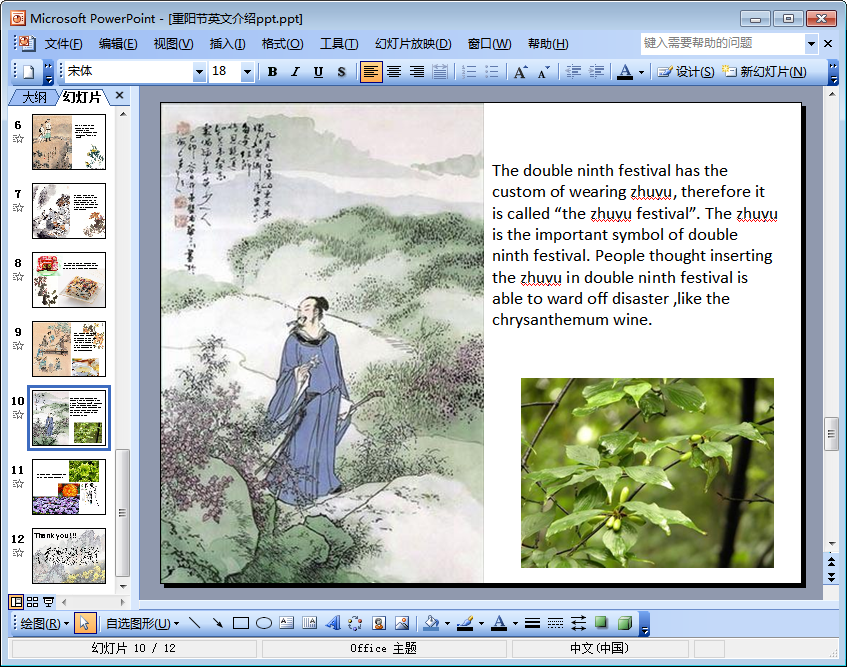Insert picture from file
This screenshot has width=847, height=667.
pos(402,623)
